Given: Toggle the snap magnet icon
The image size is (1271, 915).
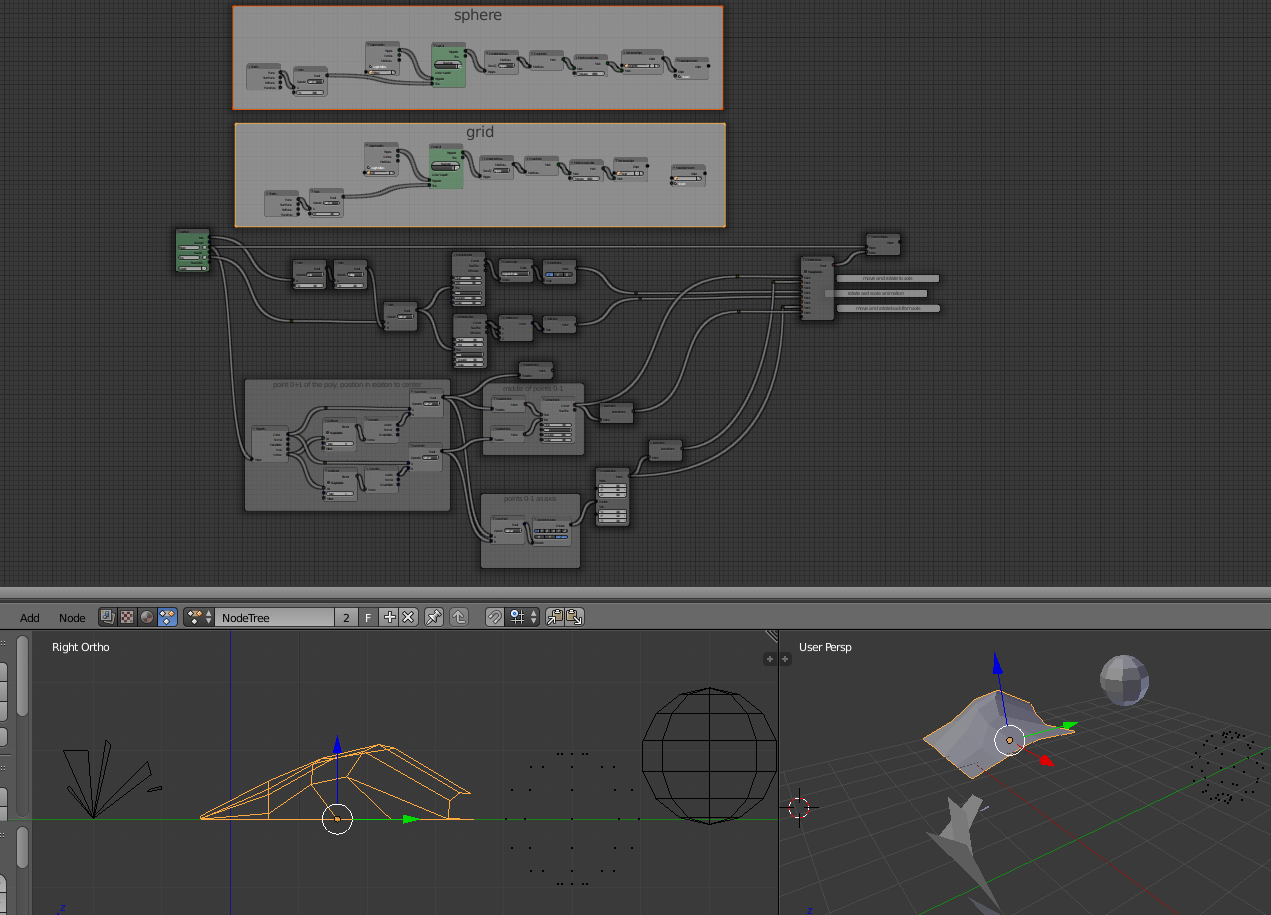Looking at the screenshot, I should click(x=495, y=617).
